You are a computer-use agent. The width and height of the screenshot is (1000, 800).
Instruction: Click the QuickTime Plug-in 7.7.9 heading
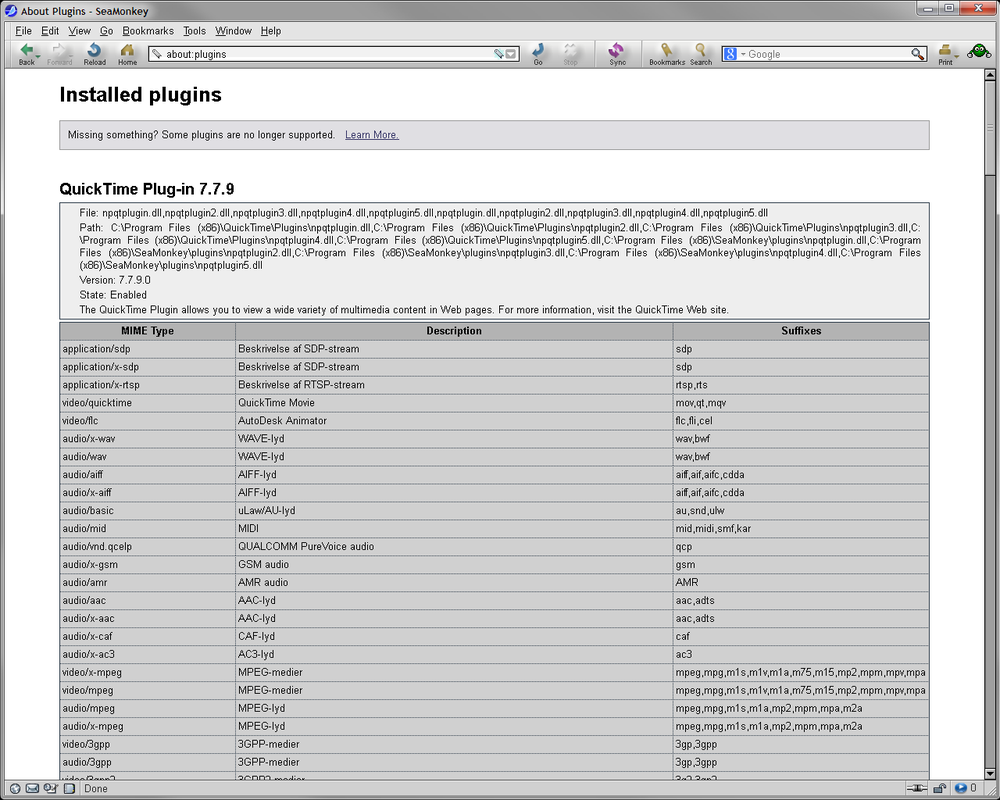pyautogui.click(x=147, y=189)
